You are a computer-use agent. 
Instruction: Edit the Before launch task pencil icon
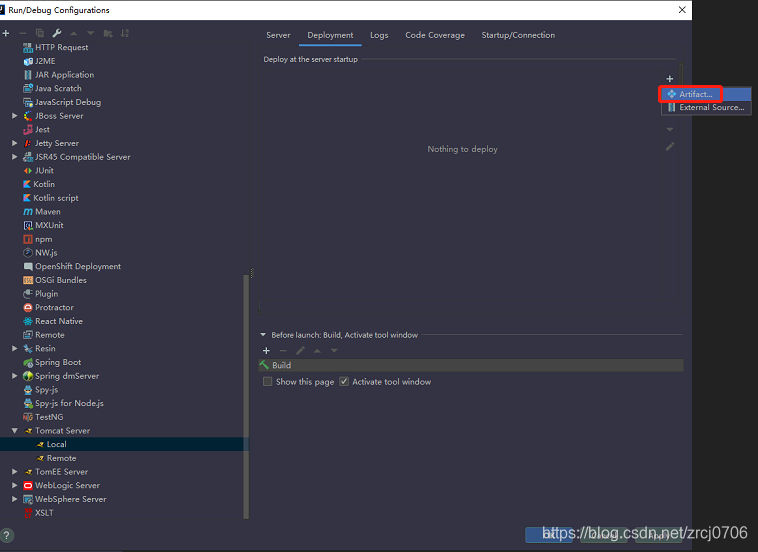[300, 350]
